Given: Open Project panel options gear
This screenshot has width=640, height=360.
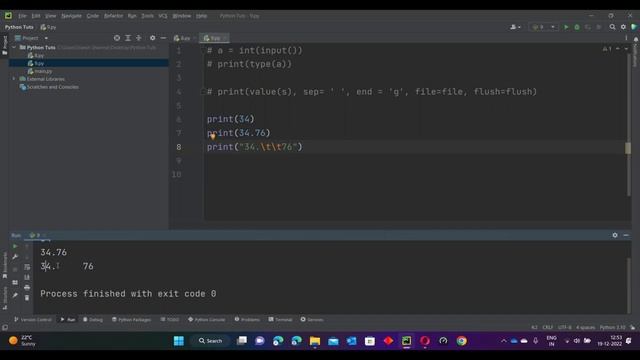Looking at the screenshot, I should click(x=152, y=38).
